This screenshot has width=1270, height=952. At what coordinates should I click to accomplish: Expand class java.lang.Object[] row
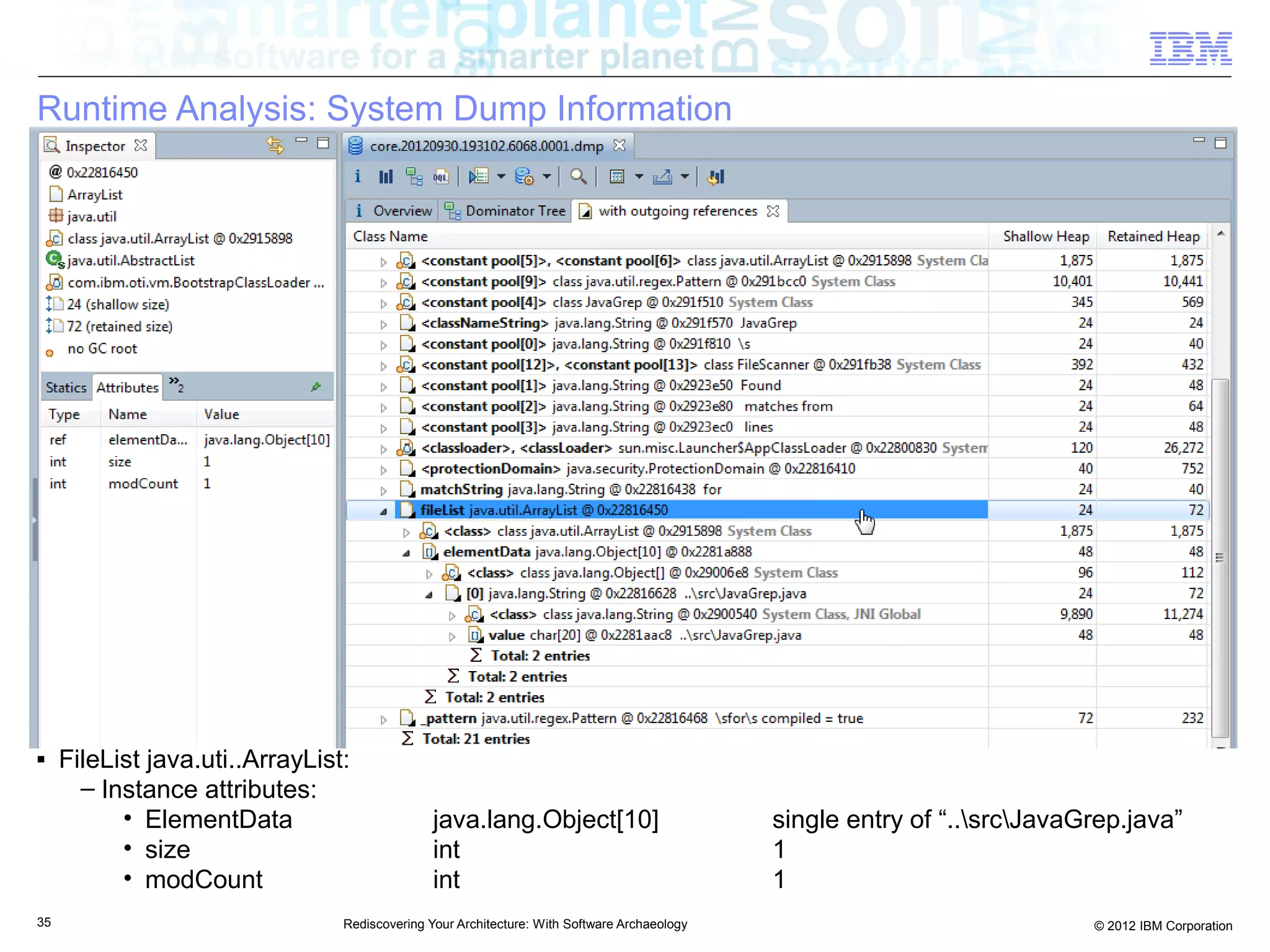click(x=429, y=574)
